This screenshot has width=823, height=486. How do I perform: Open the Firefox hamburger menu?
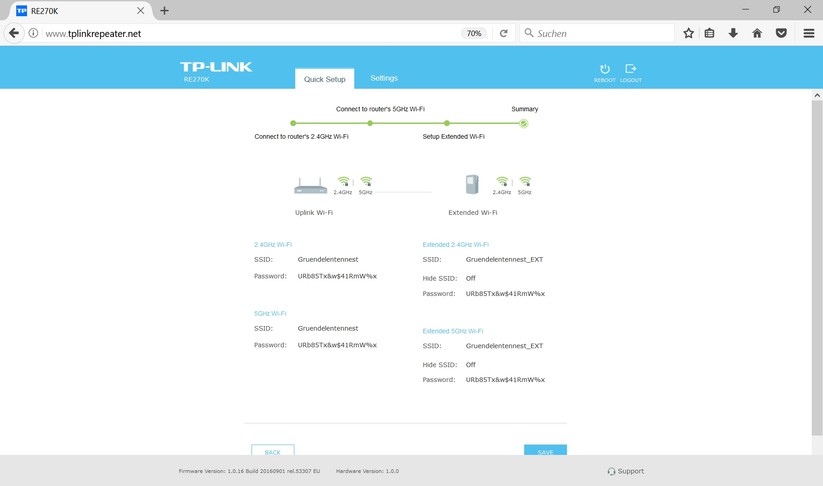[808, 33]
